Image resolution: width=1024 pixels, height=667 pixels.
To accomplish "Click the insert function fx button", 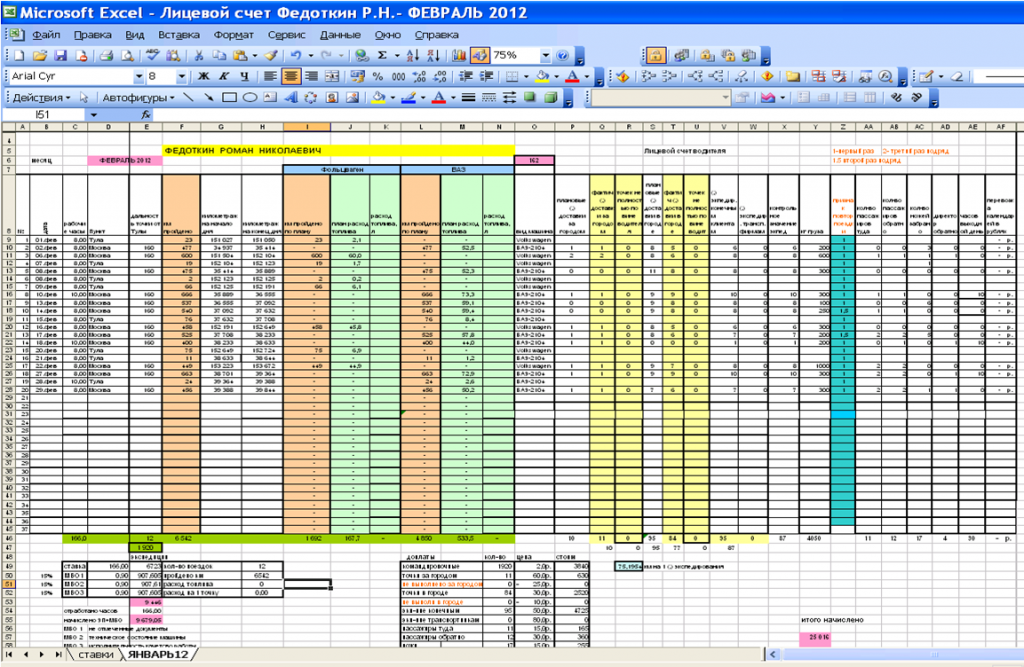I will tap(146, 115).
